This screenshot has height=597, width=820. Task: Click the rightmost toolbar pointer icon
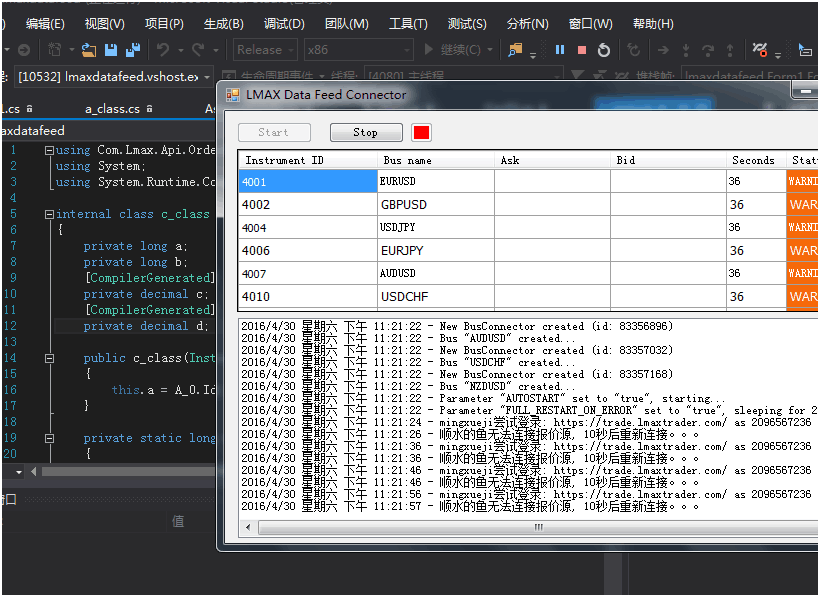[x=805, y=50]
